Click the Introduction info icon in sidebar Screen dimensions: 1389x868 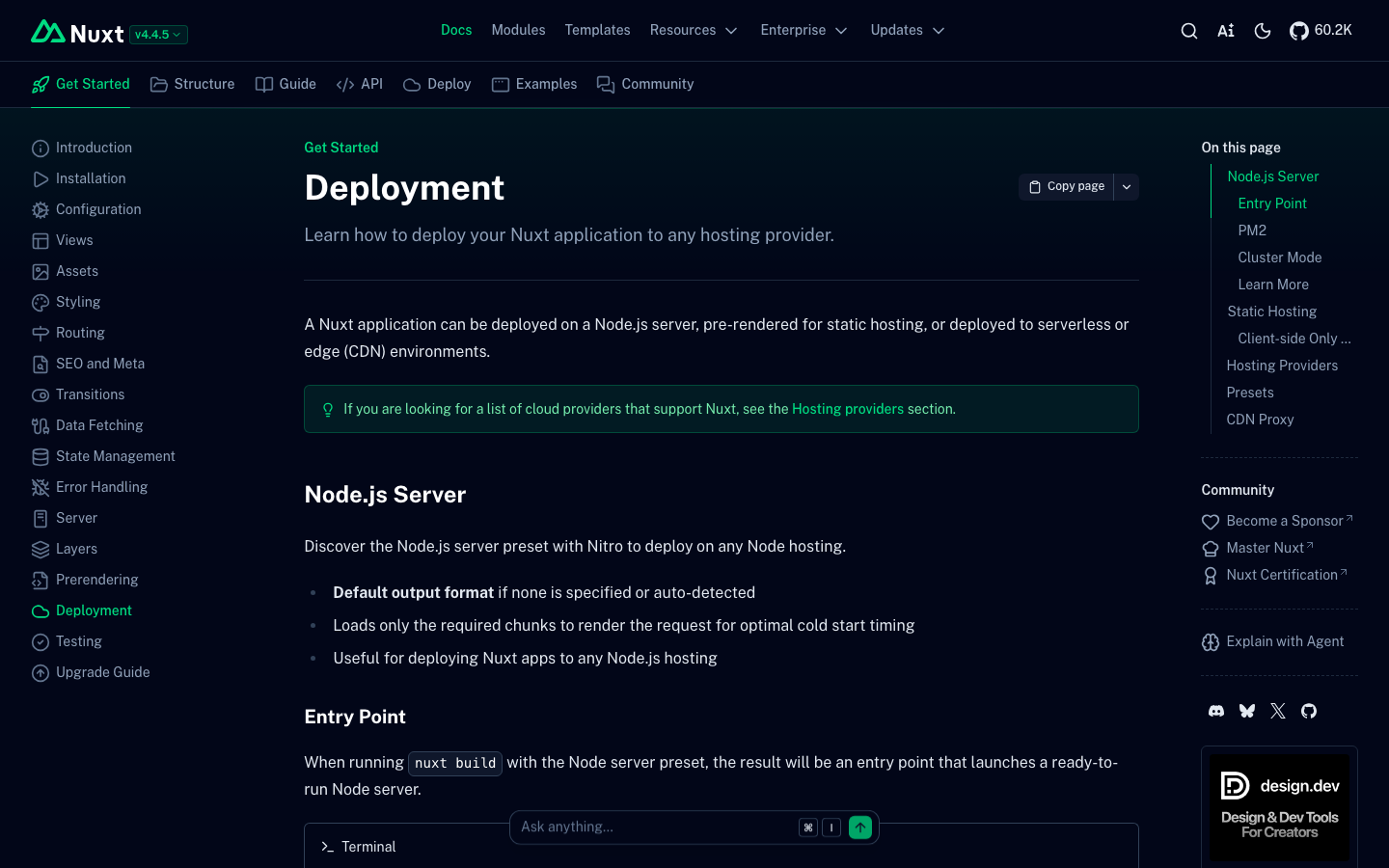[41, 149]
